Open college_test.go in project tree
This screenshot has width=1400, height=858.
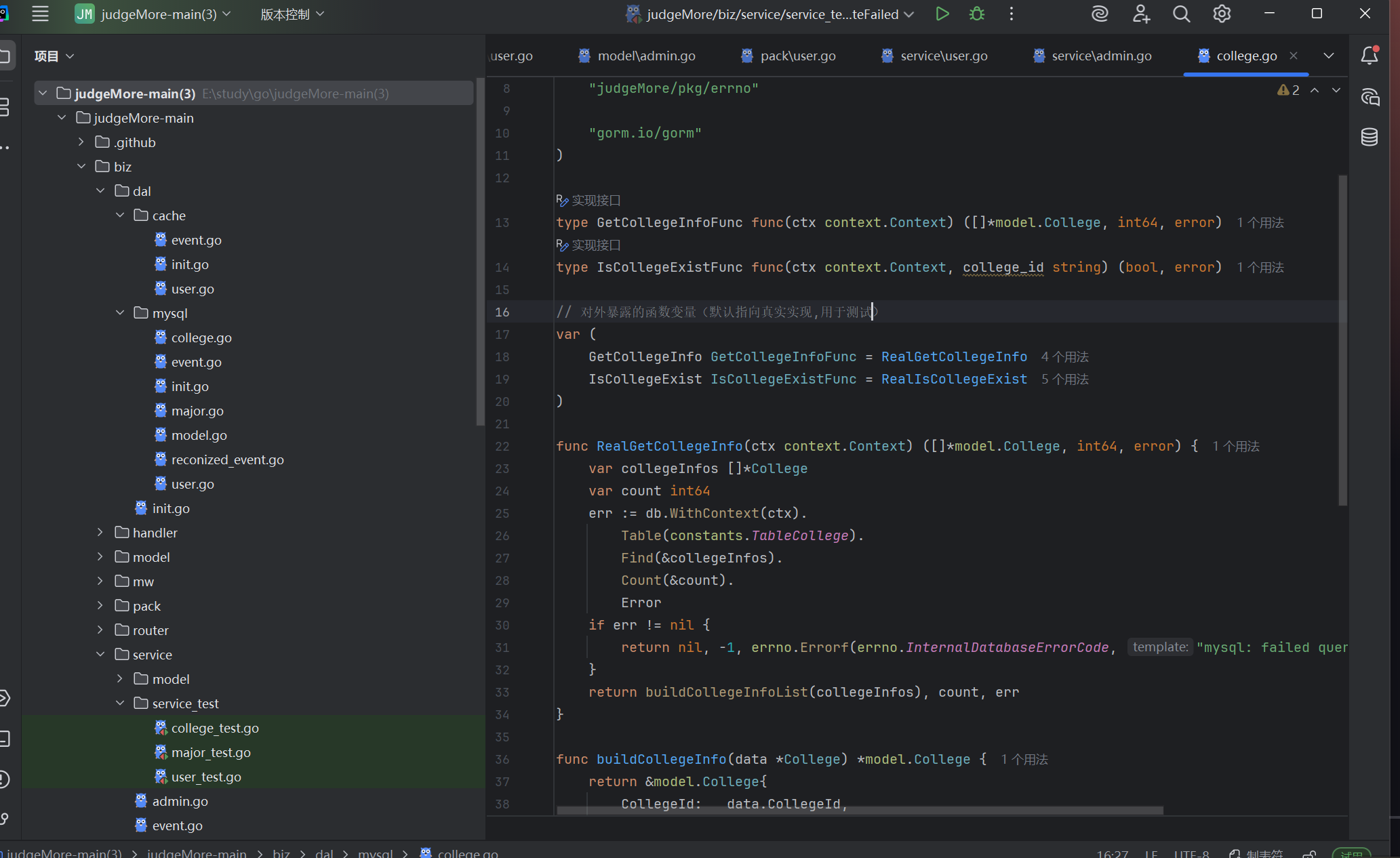pos(214,728)
